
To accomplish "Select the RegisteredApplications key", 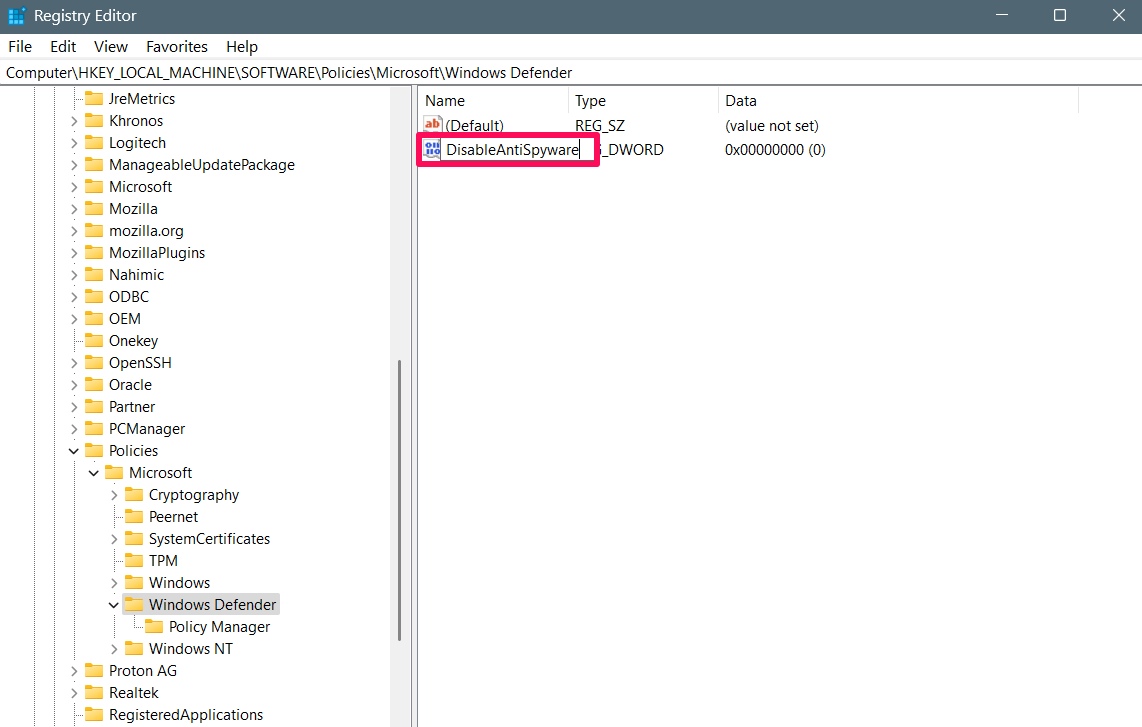I will pos(186,715).
